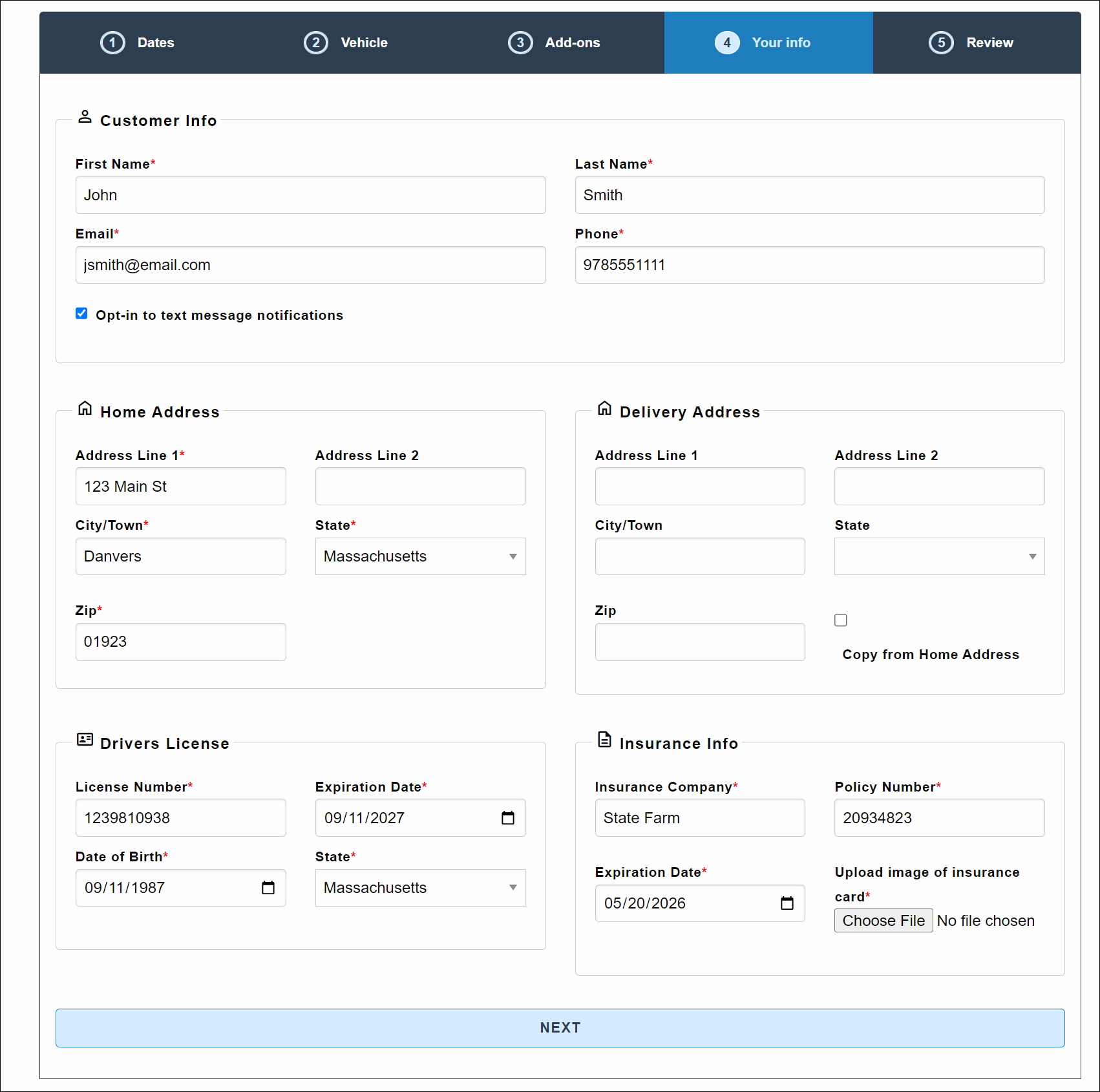This screenshot has height=1092, width=1100.
Task: Open the Drivers License State dropdown
Action: [420, 888]
